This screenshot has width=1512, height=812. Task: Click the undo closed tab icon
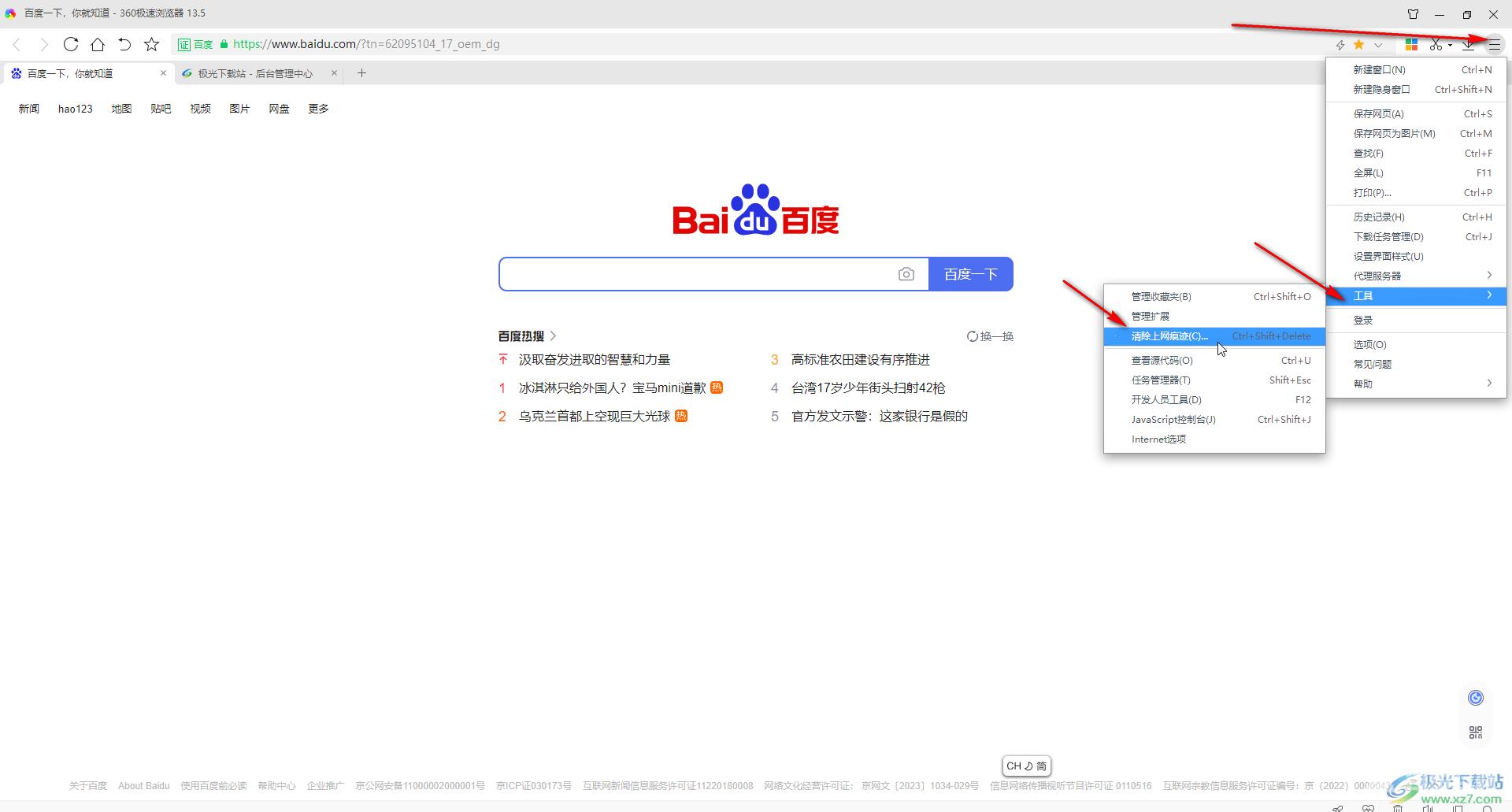click(x=124, y=44)
